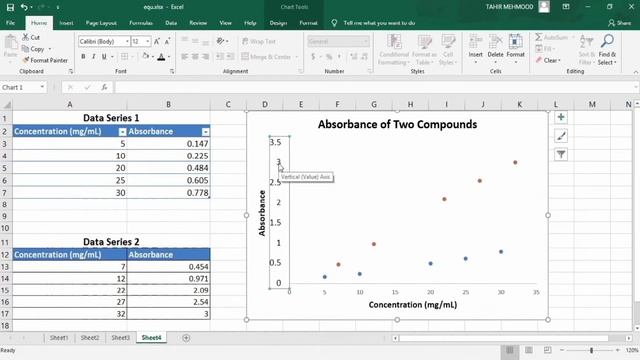Click Chart Elements plus button

pyautogui.click(x=561, y=118)
